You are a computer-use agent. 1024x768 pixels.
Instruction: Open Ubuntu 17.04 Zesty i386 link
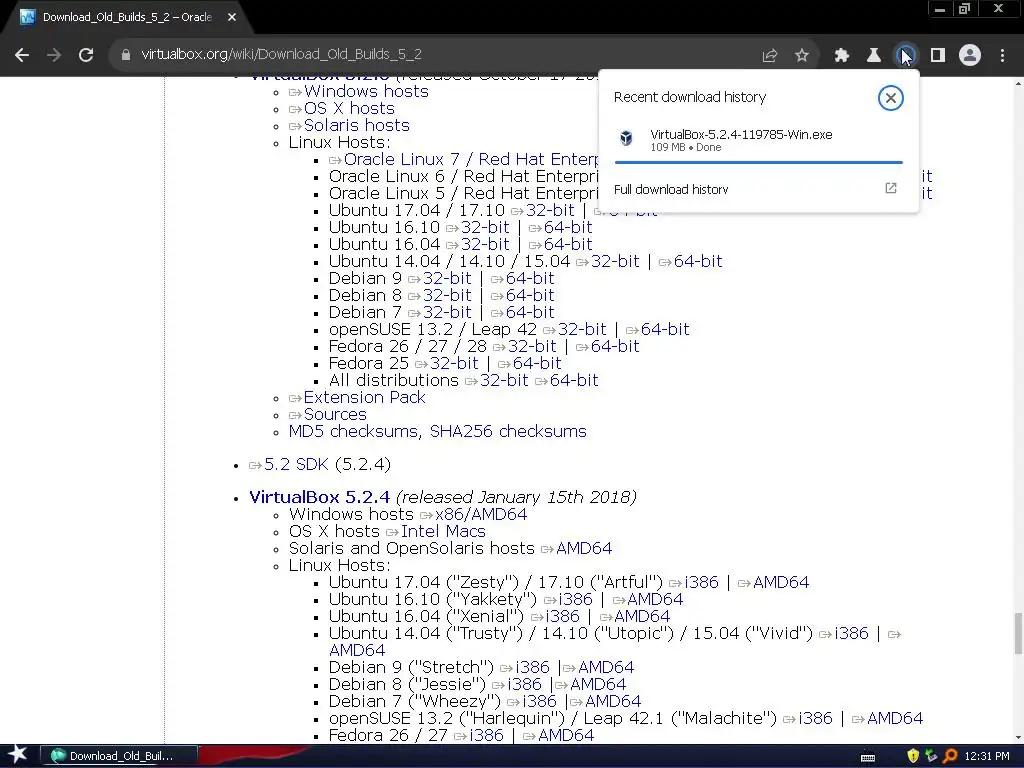(x=701, y=583)
